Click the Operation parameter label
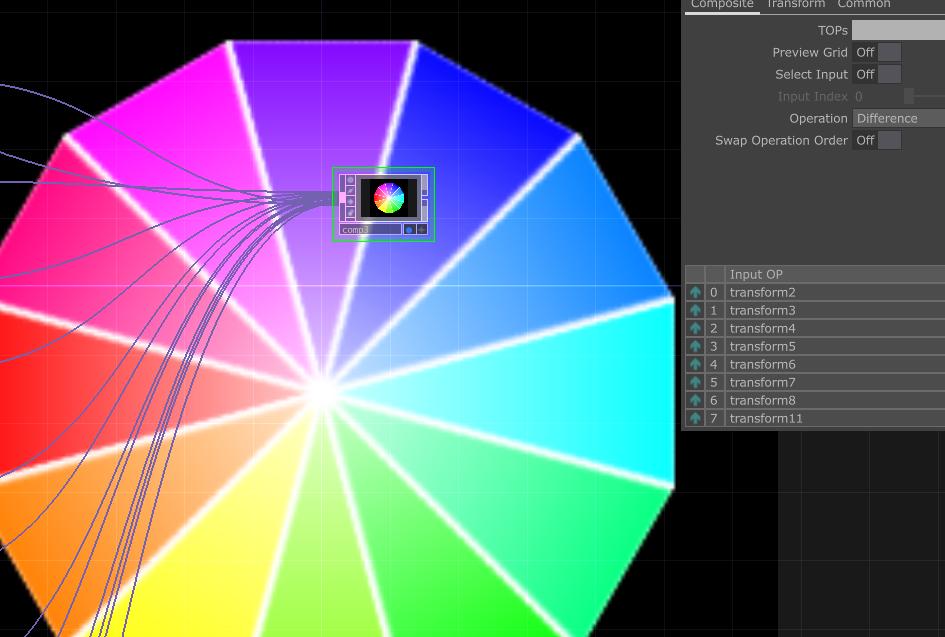The height and width of the screenshot is (637, 945). click(818, 119)
